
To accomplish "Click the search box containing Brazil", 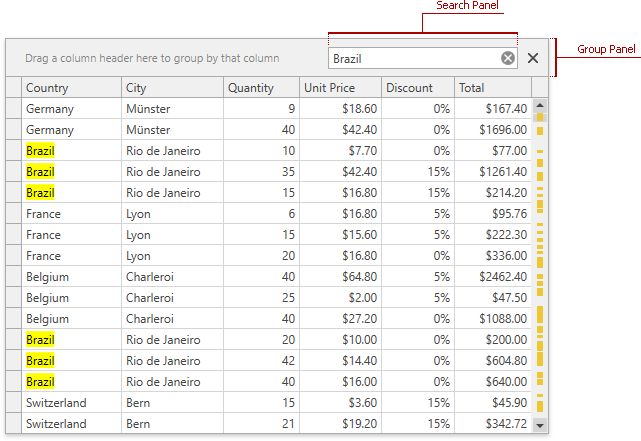I will pos(415,58).
